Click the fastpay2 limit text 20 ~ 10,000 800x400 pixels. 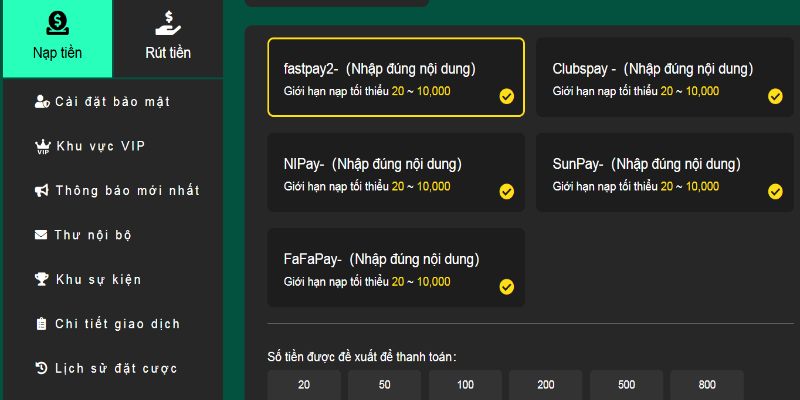pyautogui.click(x=421, y=91)
